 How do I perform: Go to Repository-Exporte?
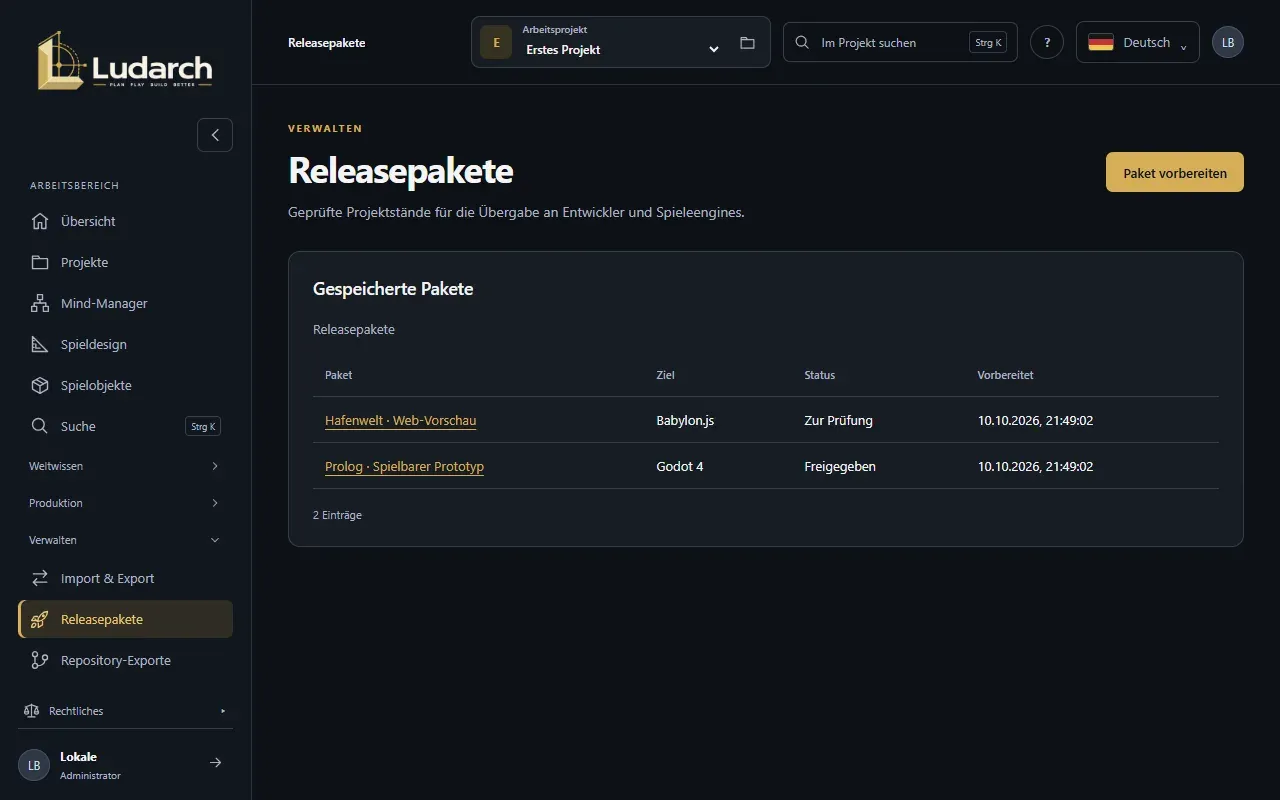[125, 660]
